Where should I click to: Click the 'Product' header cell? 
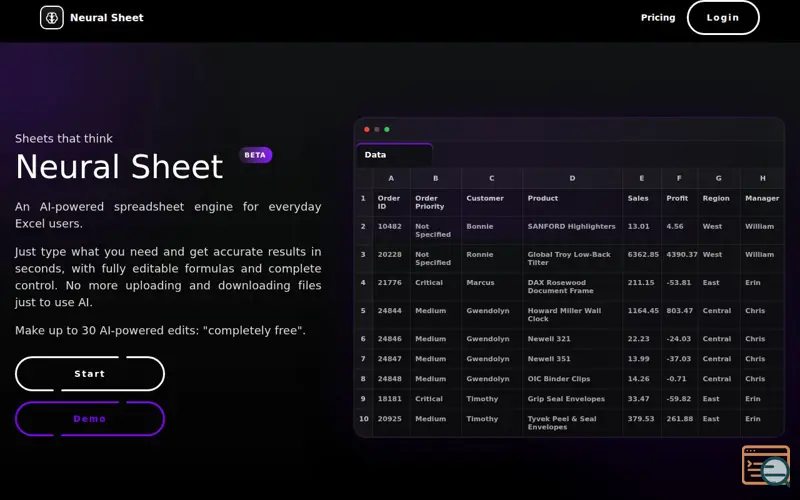[x=572, y=203]
